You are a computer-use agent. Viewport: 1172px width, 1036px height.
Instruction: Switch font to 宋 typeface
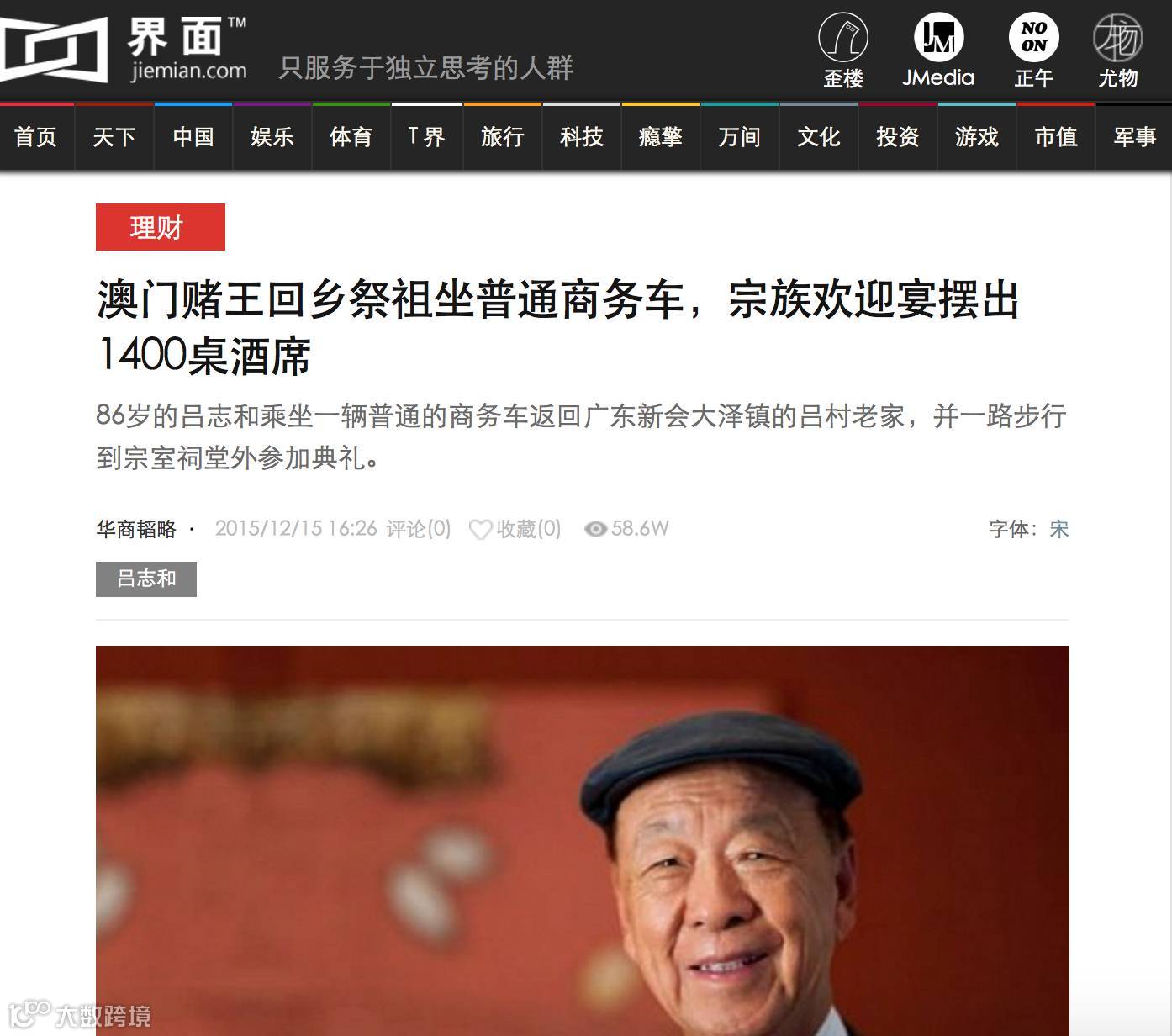tap(1059, 529)
